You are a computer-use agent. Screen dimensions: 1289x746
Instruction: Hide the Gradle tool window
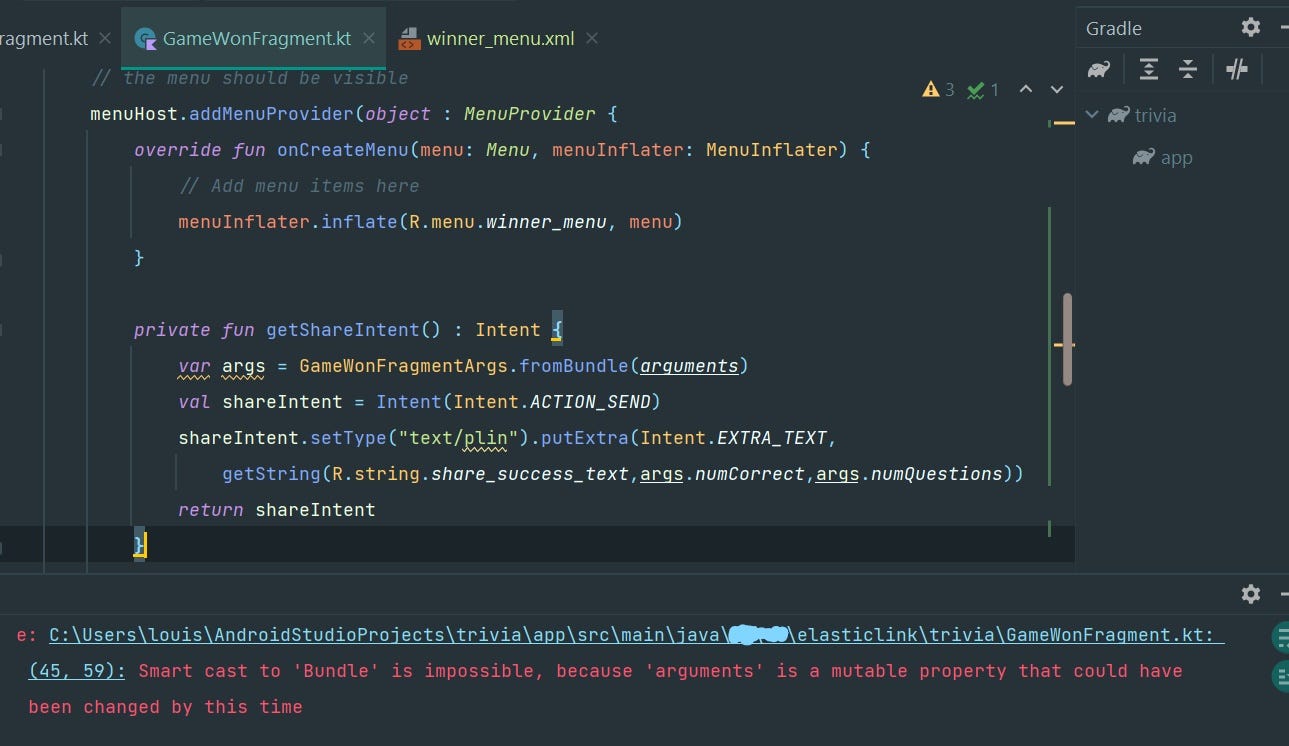click(x=1285, y=27)
